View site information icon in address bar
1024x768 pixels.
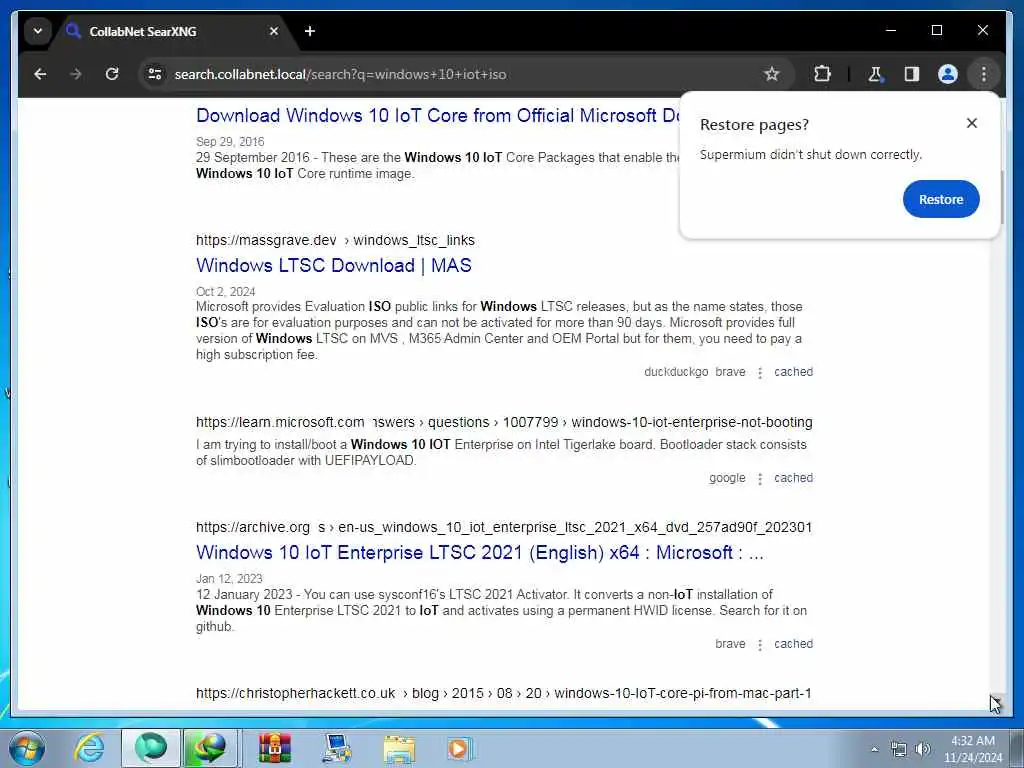pyautogui.click(x=155, y=74)
